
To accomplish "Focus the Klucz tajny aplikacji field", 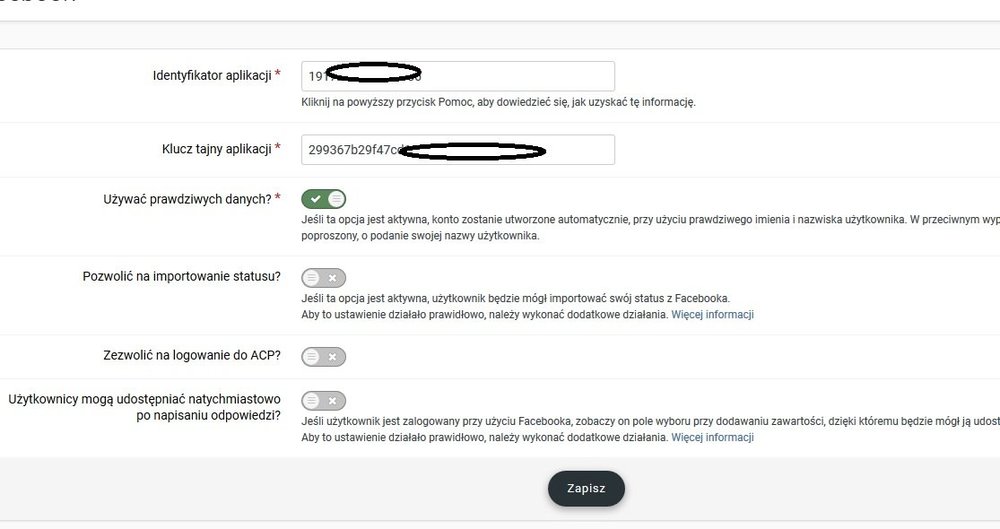I will 457,150.
